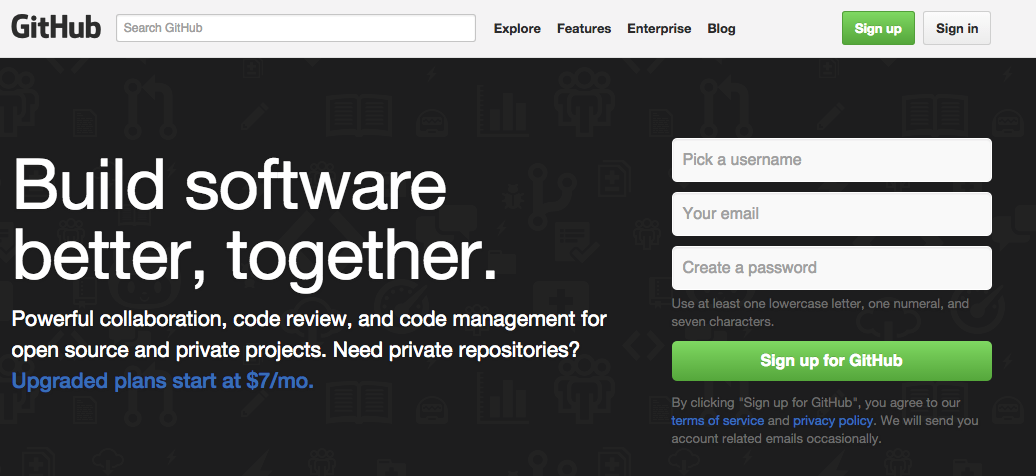
Task: Follow Upgraded plans start at $7/mo link
Action: pyautogui.click(x=163, y=381)
